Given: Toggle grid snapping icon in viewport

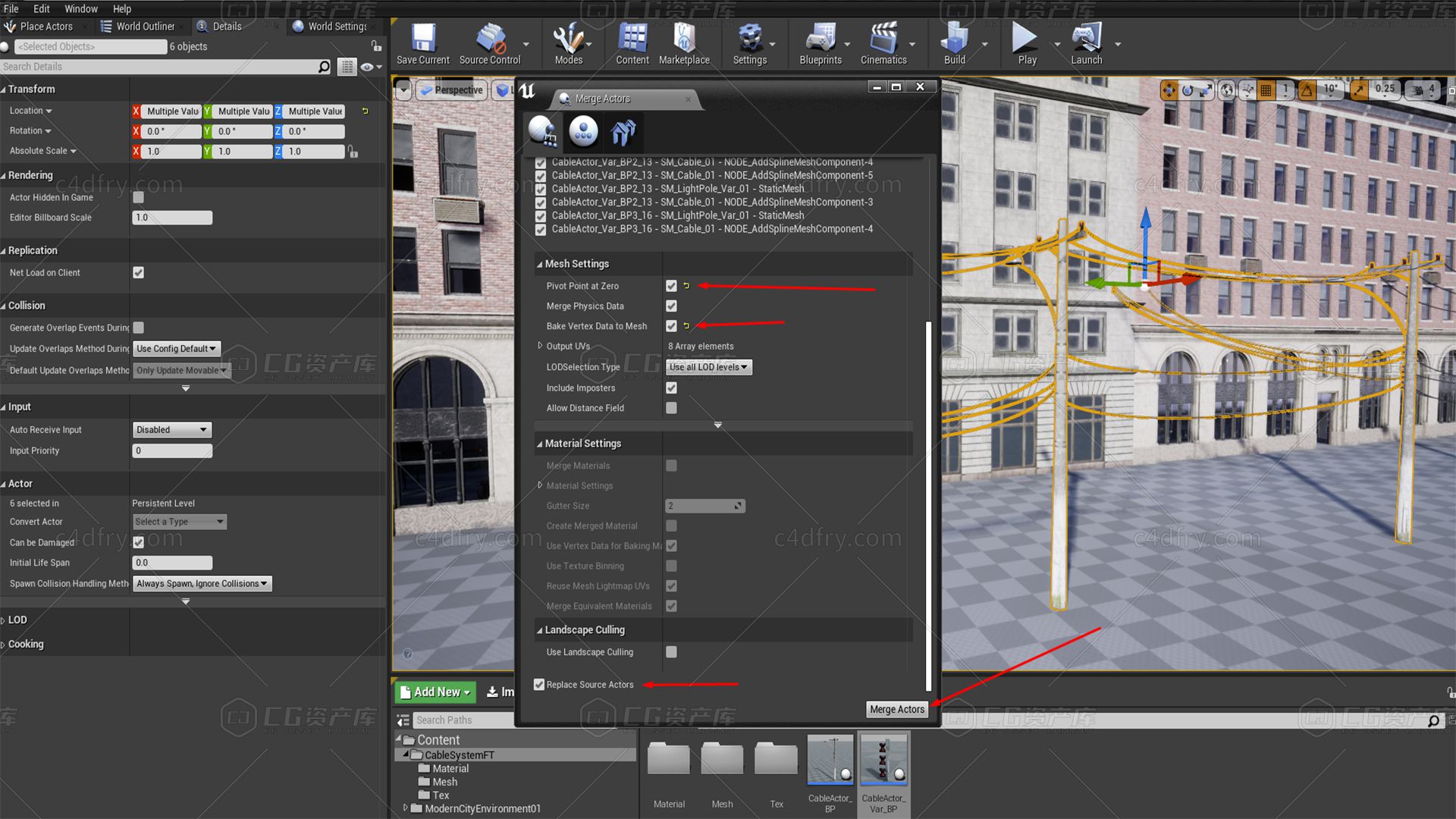Looking at the screenshot, I should pyautogui.click(x=1266, y=90).
